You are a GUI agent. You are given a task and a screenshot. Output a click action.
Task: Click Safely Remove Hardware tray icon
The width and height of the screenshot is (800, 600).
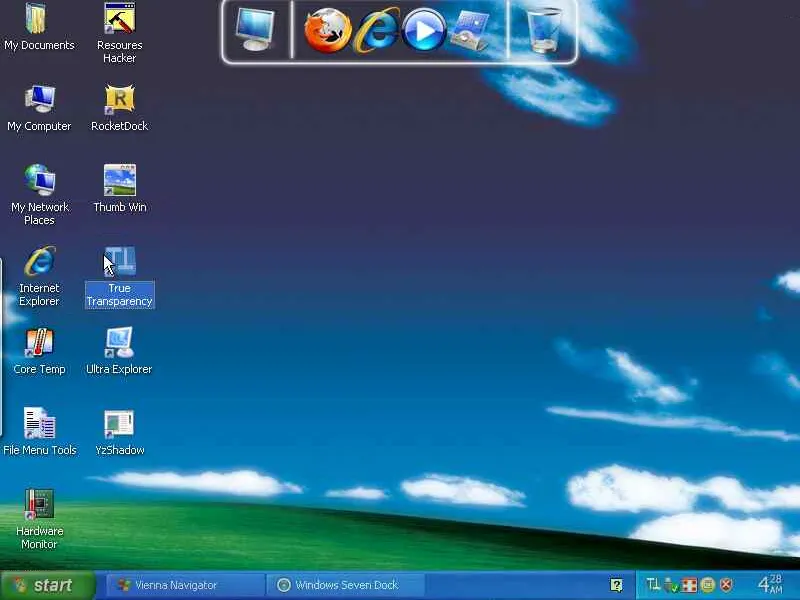tap(671, 585)
